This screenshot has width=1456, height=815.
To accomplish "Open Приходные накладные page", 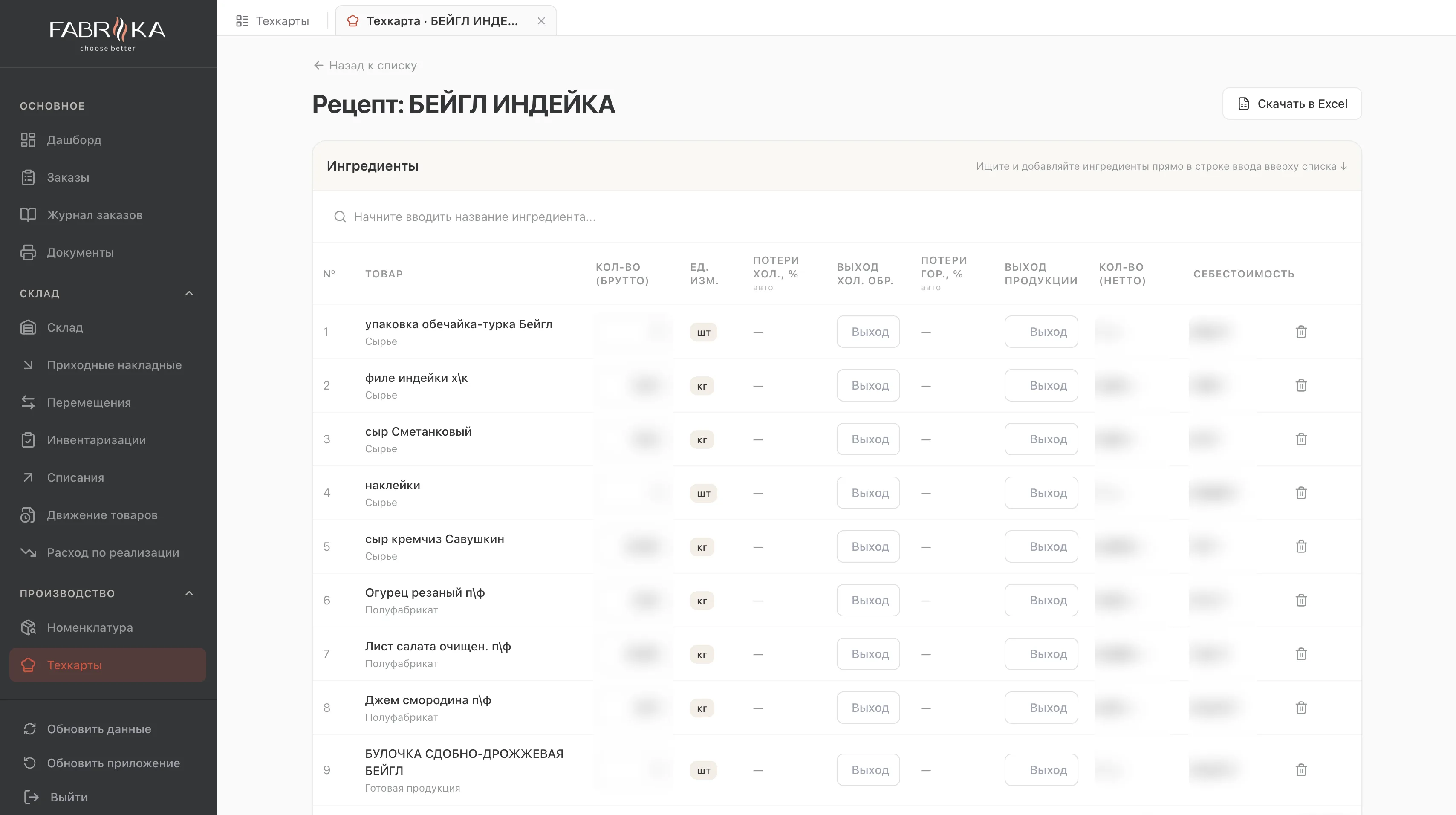I will (x=107, y=365).
